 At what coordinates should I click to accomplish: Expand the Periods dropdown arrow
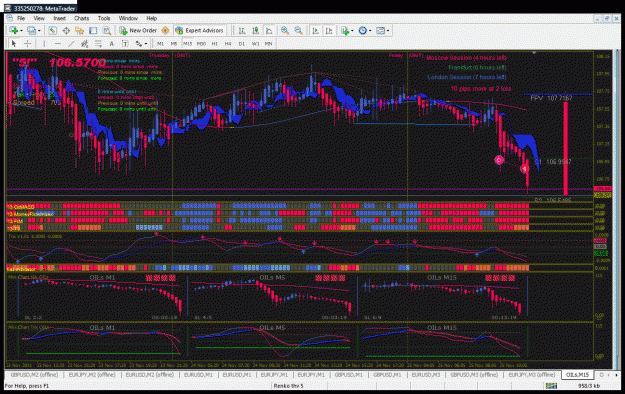pyautogui.click(x=370, y=31)
